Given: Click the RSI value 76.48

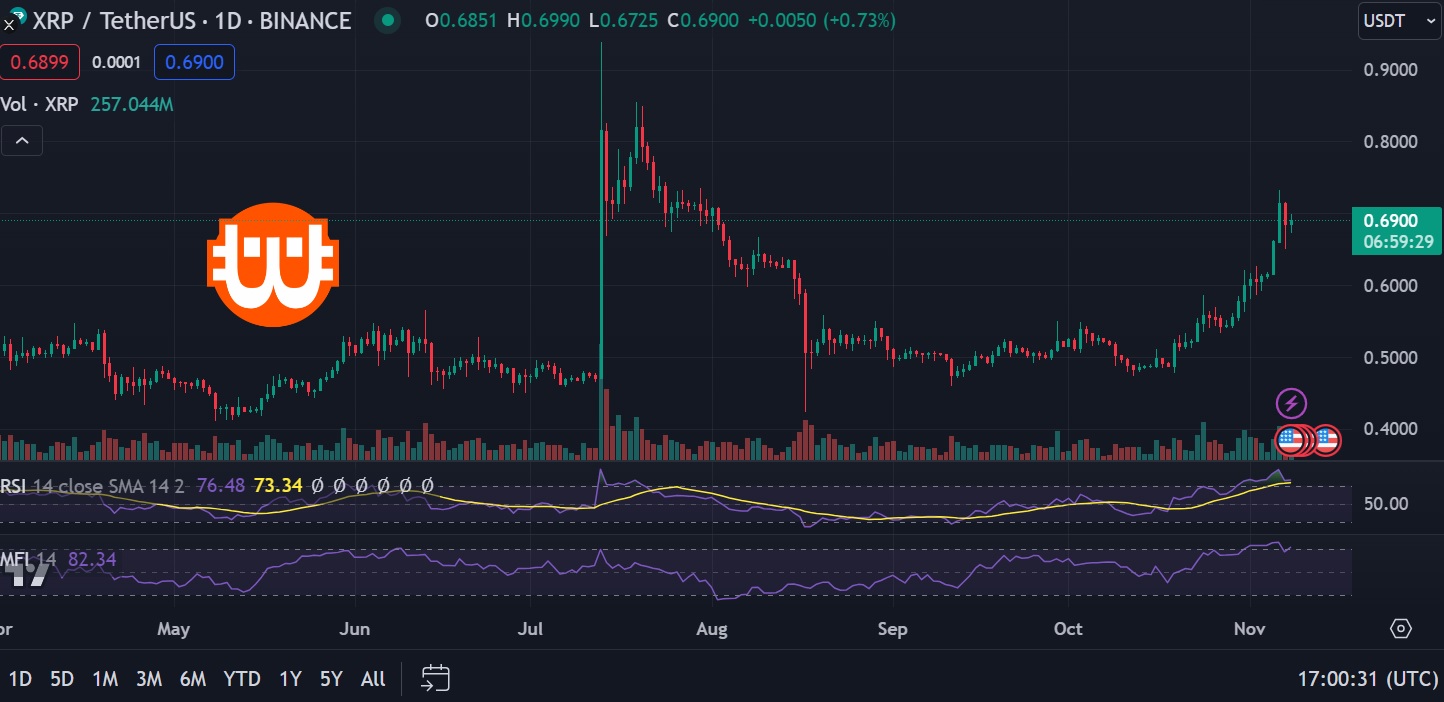Looking at the screenshot, I should pos(221,486).
